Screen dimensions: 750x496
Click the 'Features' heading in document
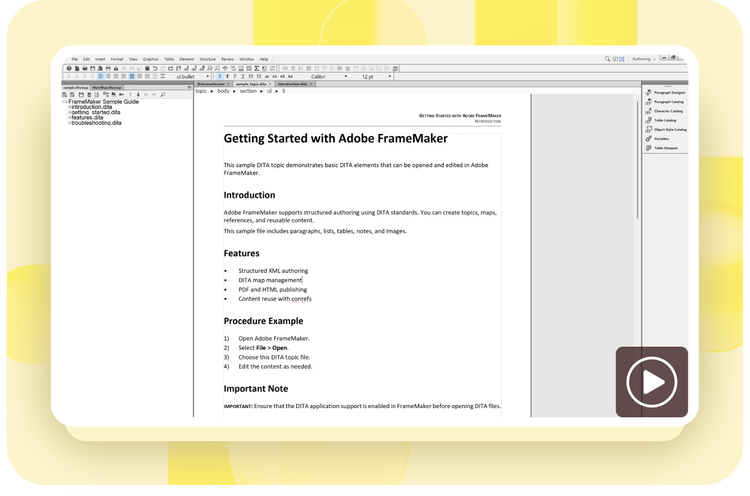(x=241, y=254)
